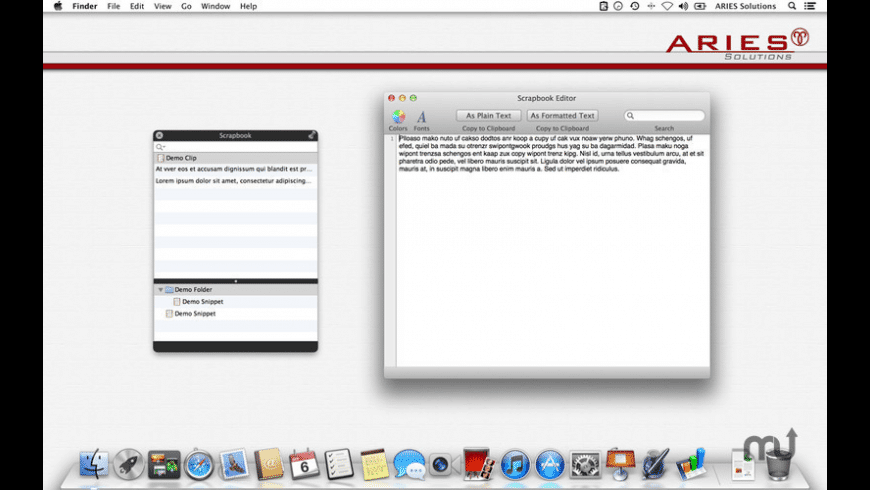Close the Scrapbook panel with its round X button
The height and width of the screenshot is (490, 870).
[x=159, y=135]
